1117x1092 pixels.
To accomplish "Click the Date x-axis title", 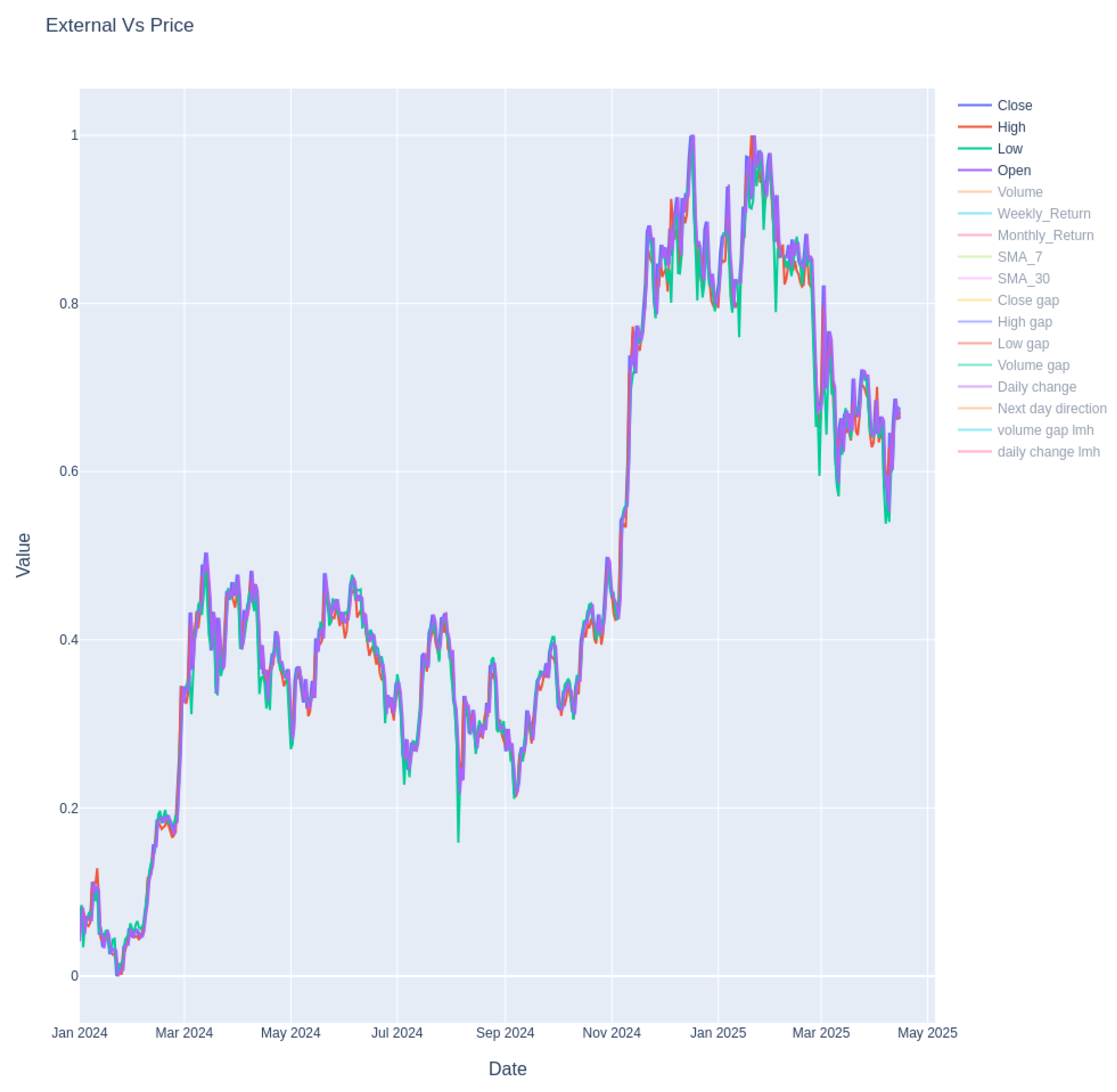I will point(507,1069).
